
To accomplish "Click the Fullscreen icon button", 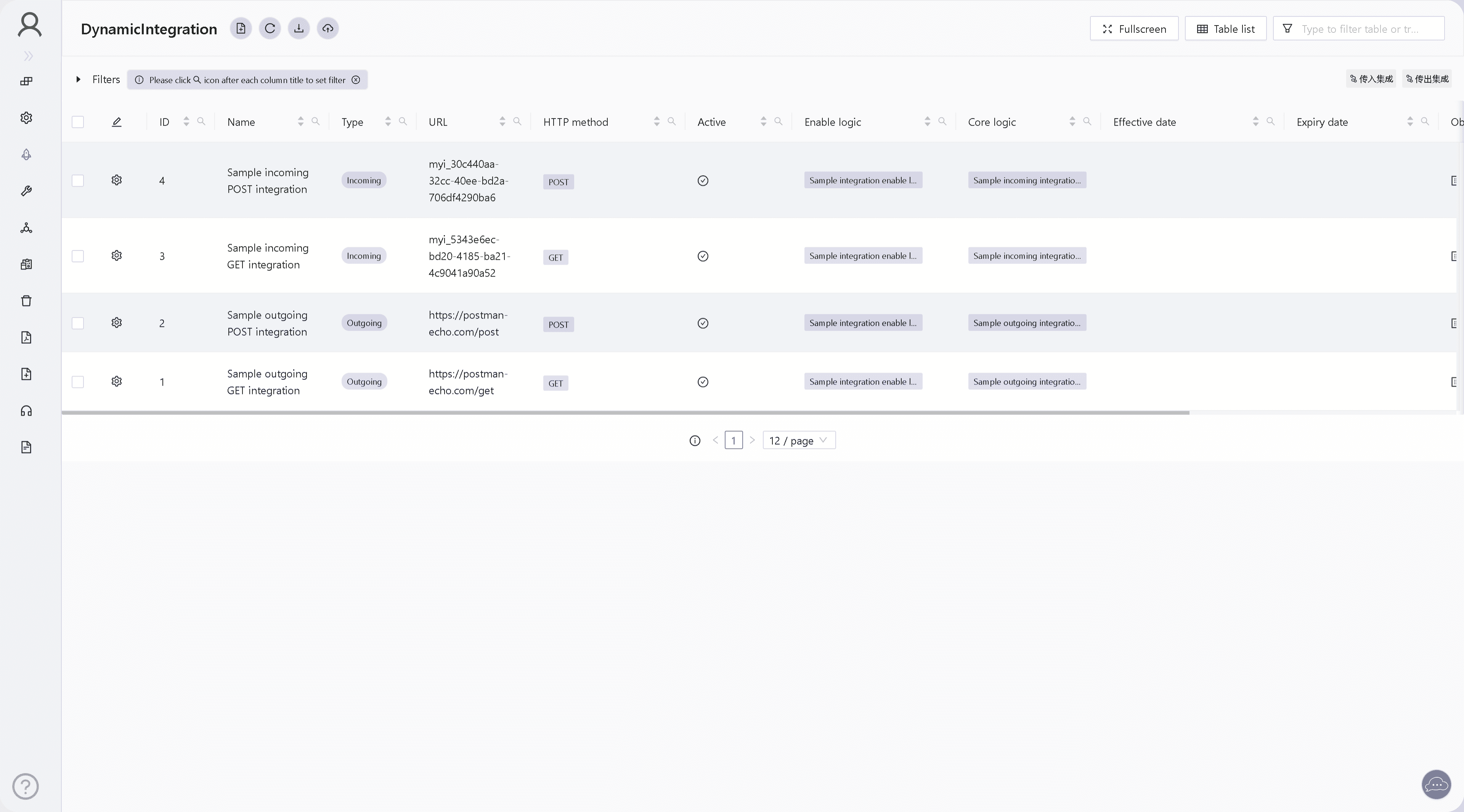I will click(x=1107, y=28).
